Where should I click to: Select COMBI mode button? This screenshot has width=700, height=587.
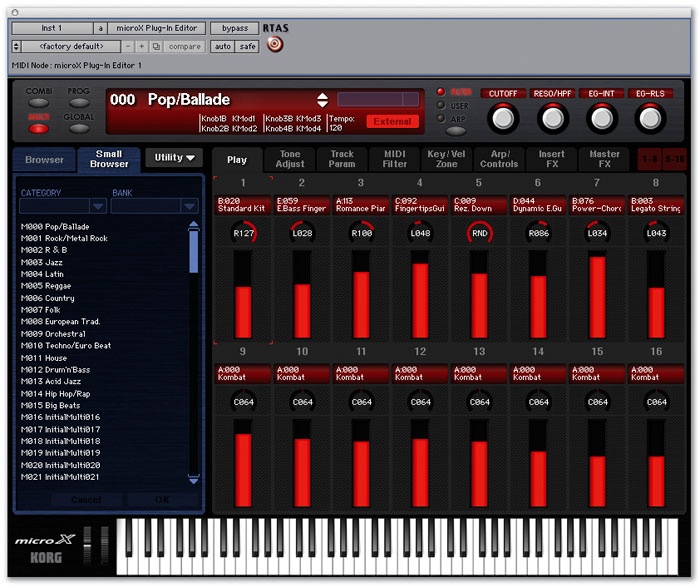click(38, 103)
